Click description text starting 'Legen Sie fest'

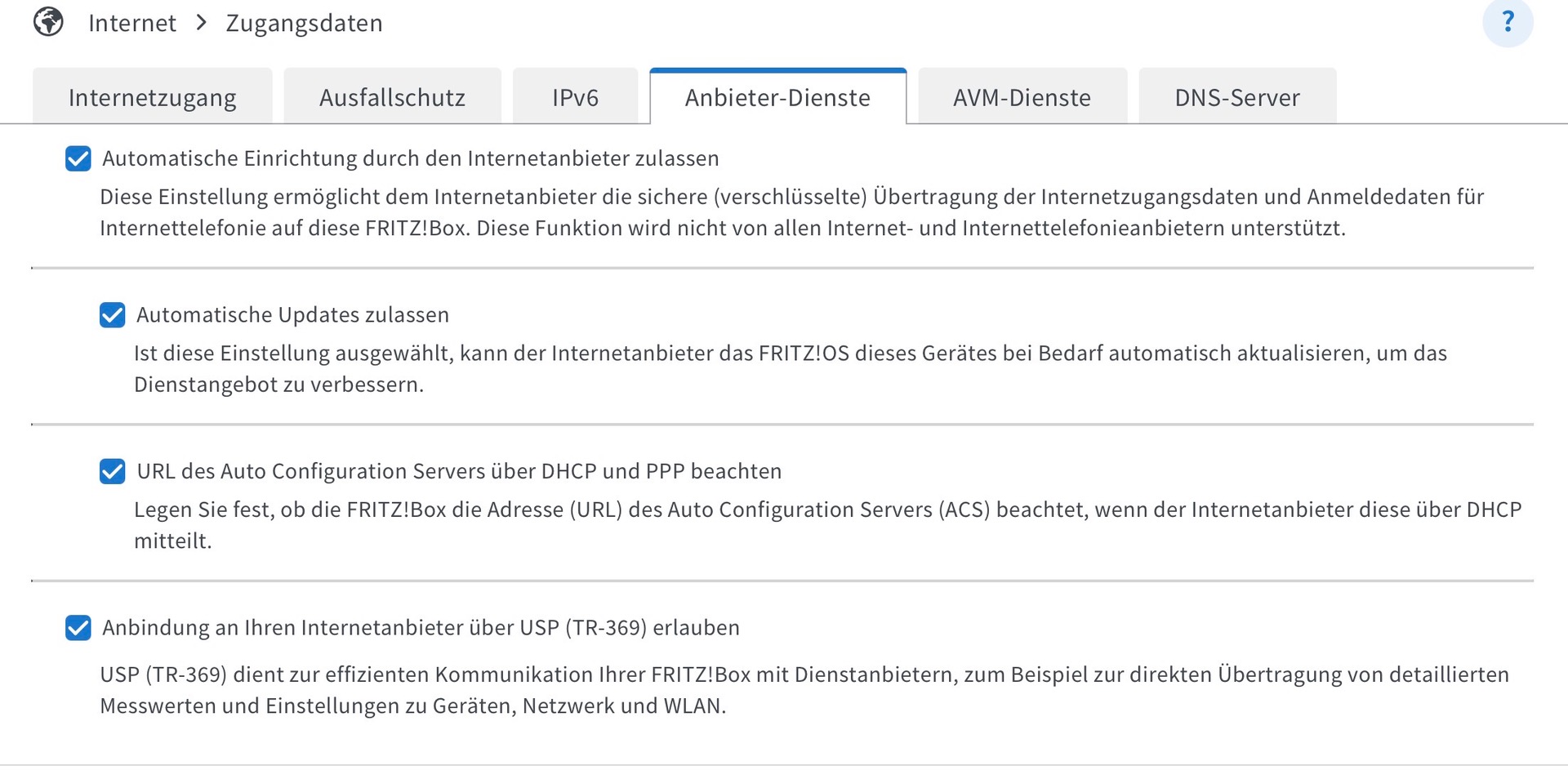click(828, 525)
